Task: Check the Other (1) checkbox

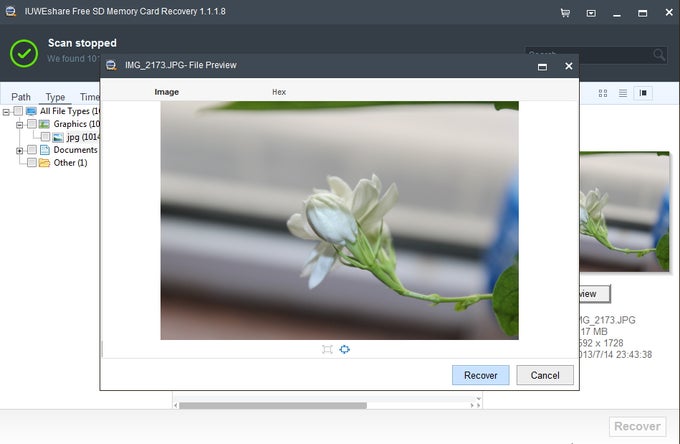Action: coord(31,163)
